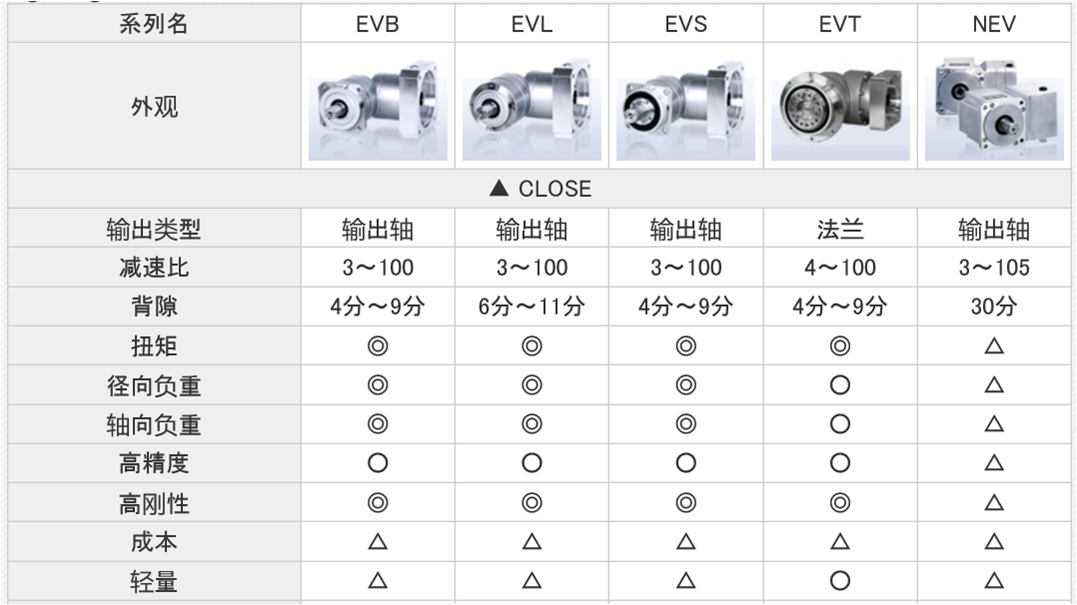The height and width of the screenshot is (605, 1077).
Task: Collapse the table with CLOSE triangle
Action: (x=540, y=188)
